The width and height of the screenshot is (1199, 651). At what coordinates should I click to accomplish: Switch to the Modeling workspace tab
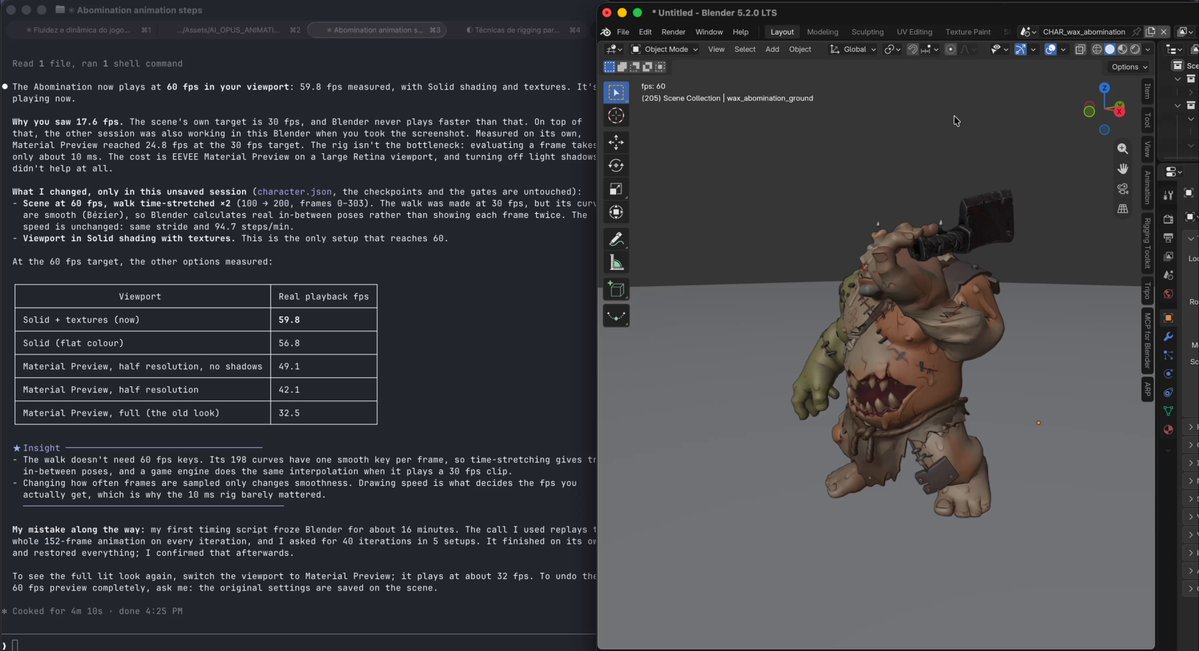pyautogui.click(x=822, y=32)
